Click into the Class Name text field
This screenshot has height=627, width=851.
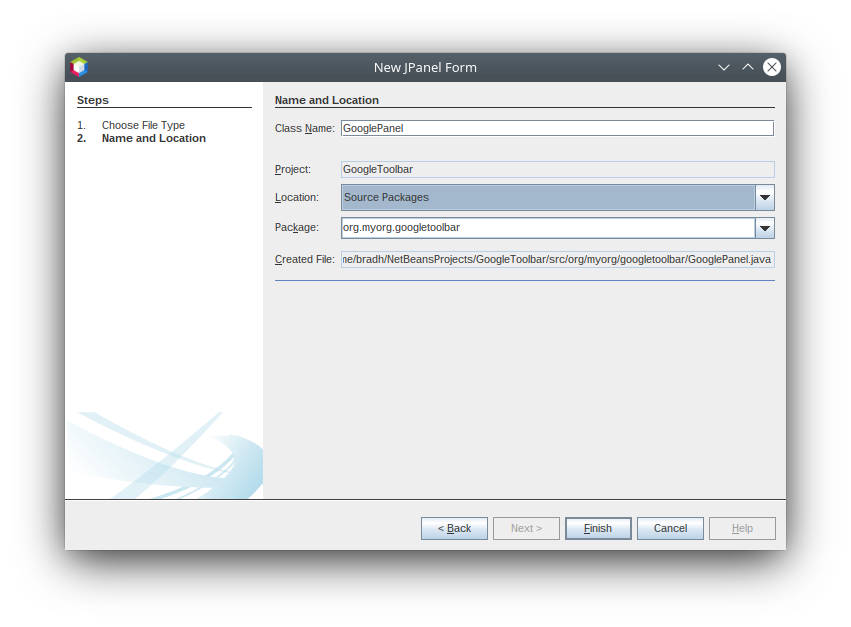pyautogui.click(x=556, y=128)
